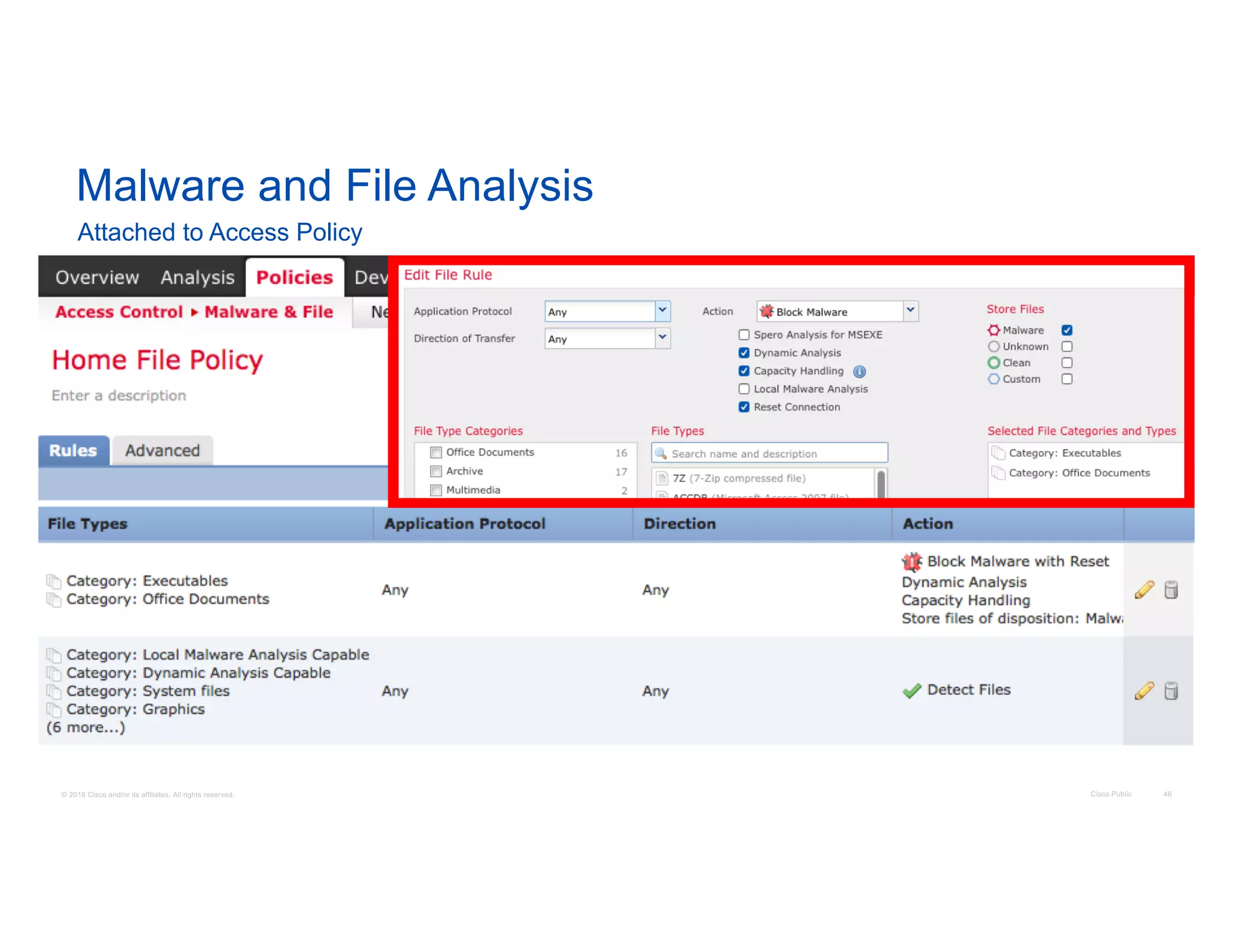Delete the Detect Files rule via trash icon

(1171, 691)
